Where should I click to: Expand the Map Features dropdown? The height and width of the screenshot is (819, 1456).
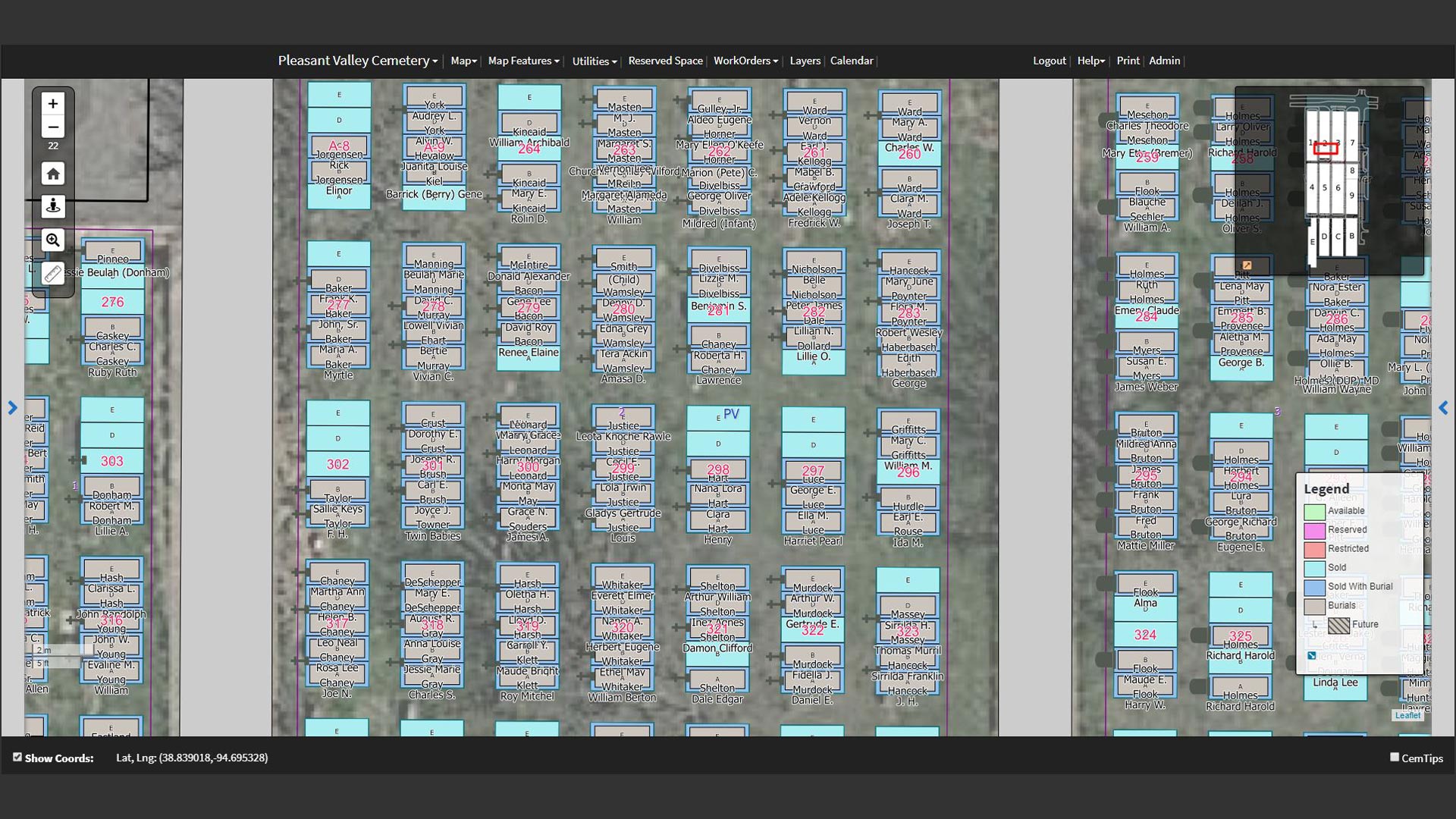[523, 61]
